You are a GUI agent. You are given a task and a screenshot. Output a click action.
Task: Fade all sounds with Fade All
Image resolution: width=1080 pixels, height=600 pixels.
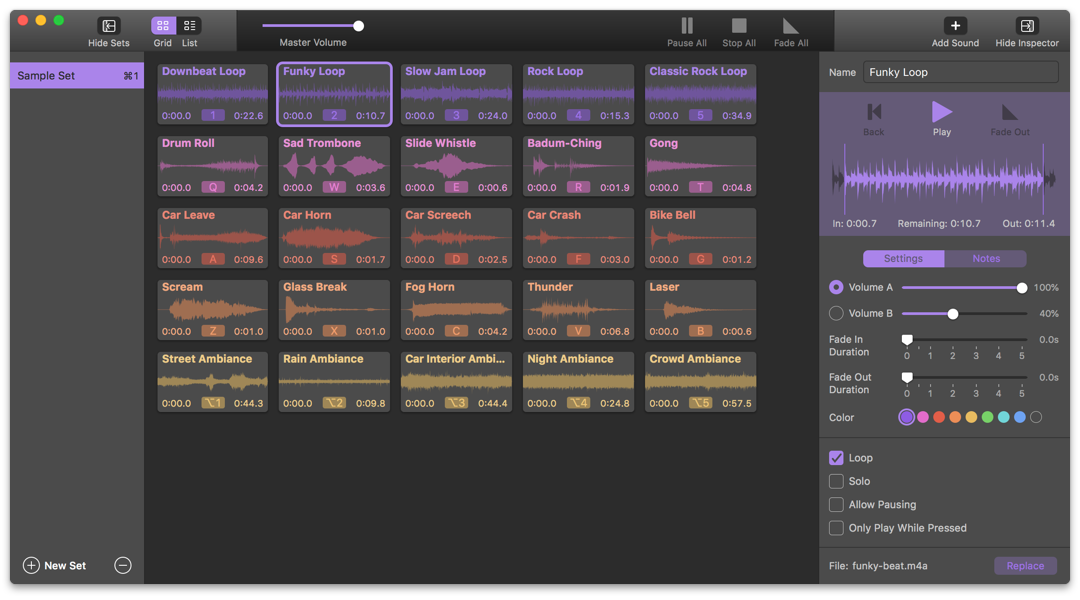[x=791, y=26]
